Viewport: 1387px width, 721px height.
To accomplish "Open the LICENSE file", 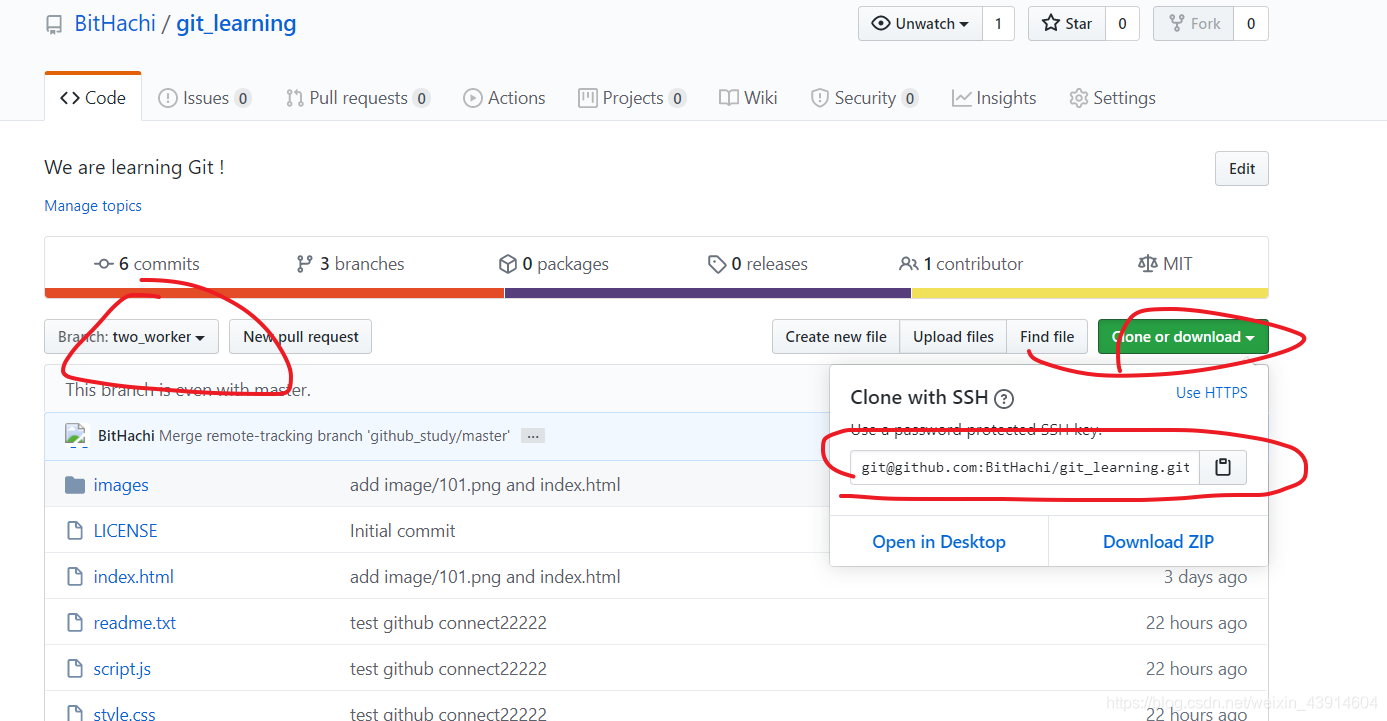I will click(x=125, y=531).
